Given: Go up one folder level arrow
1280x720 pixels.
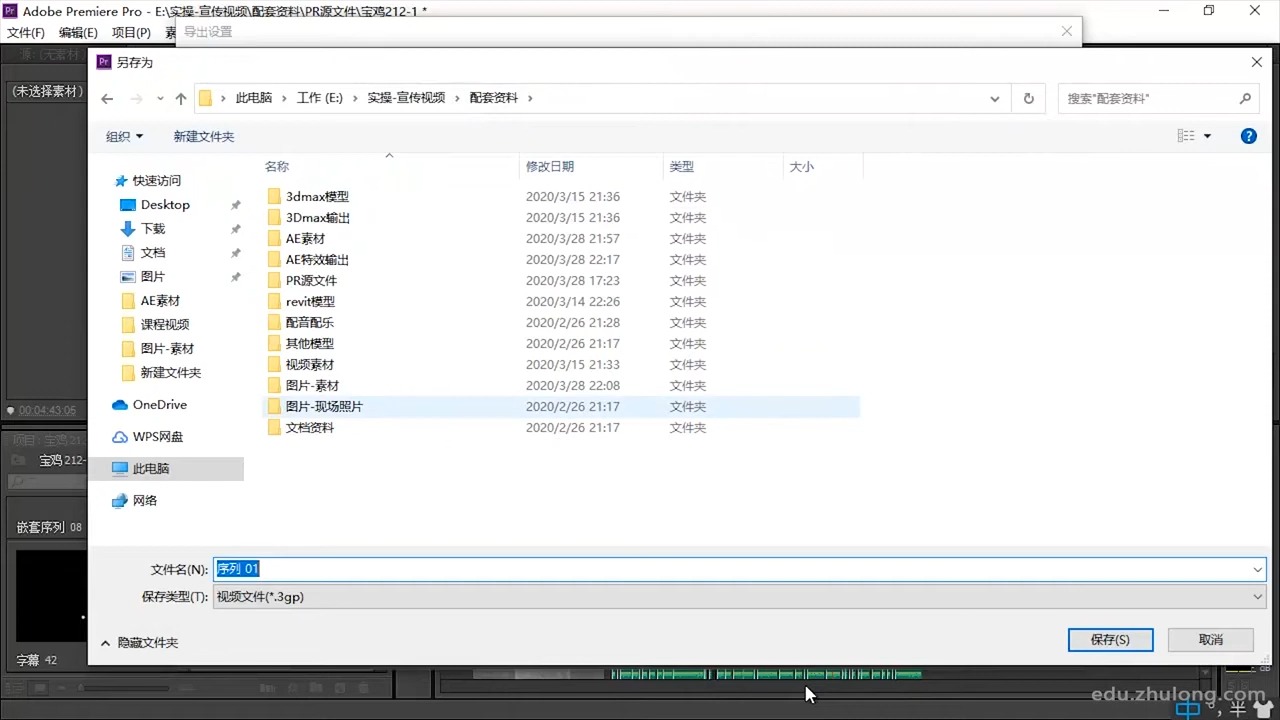Looking at the screenshot, I should [x=181, y=98].
